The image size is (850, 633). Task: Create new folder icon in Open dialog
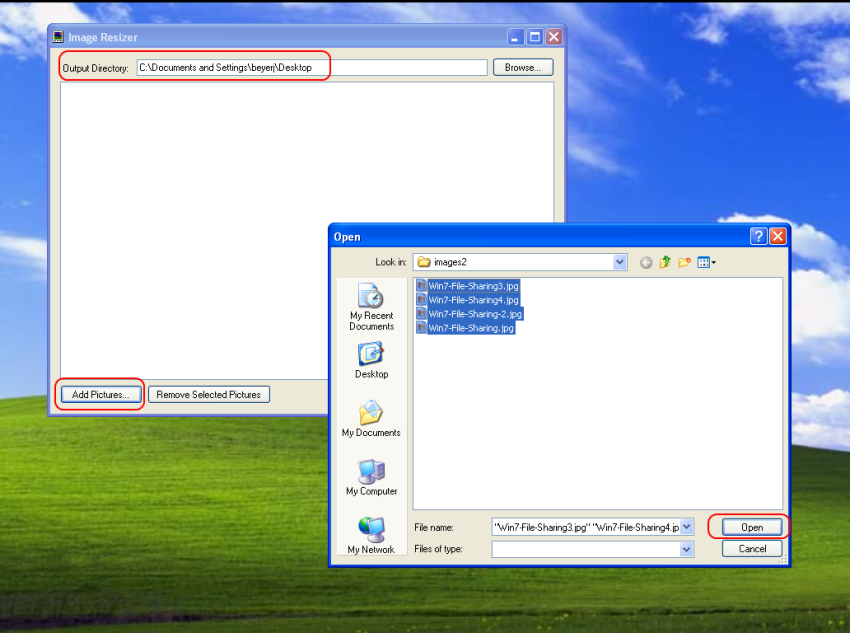click(x=684, y=262)
